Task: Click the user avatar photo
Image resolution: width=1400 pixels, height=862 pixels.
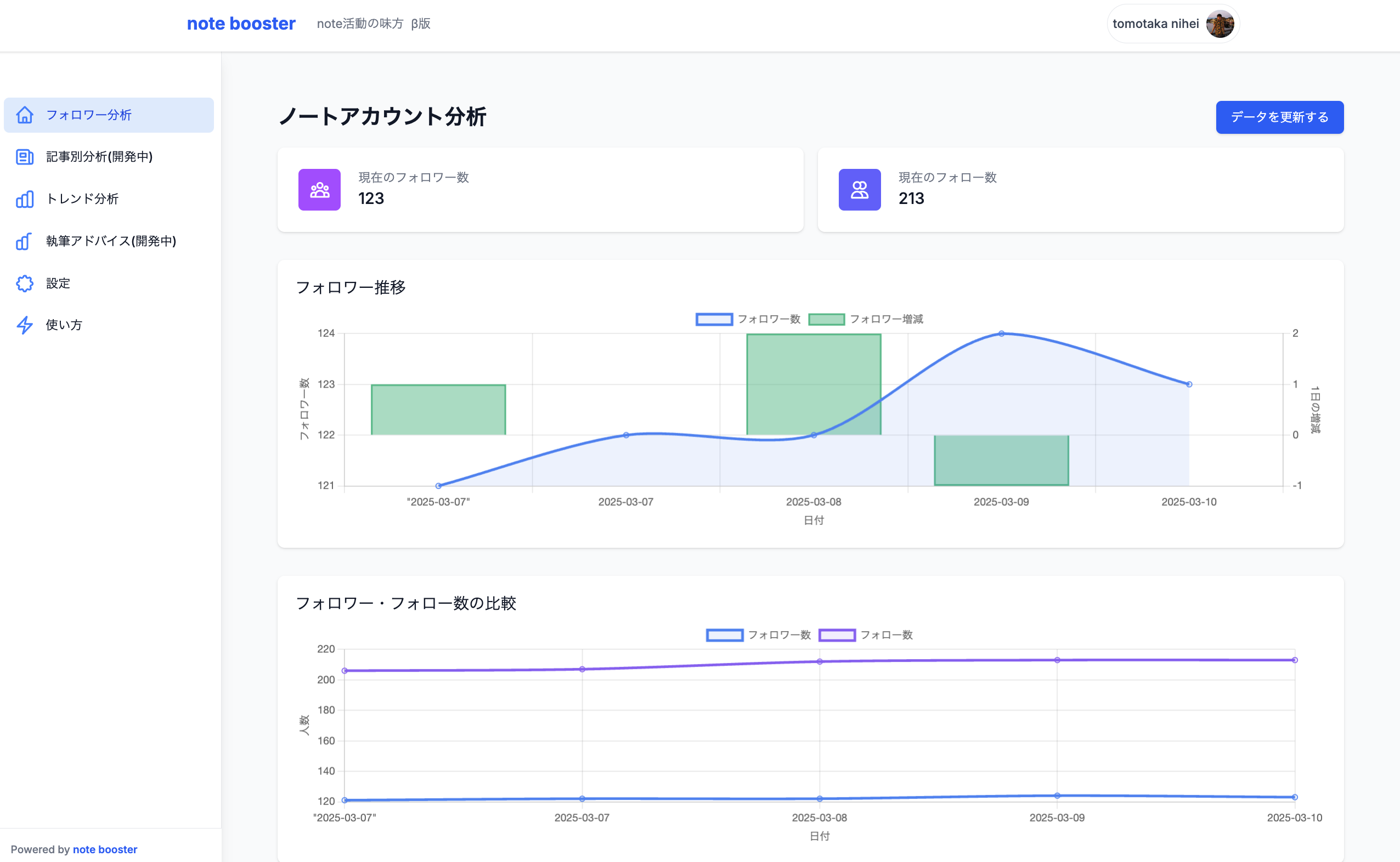Action: pyautogui.click(x=1220, y=24)
